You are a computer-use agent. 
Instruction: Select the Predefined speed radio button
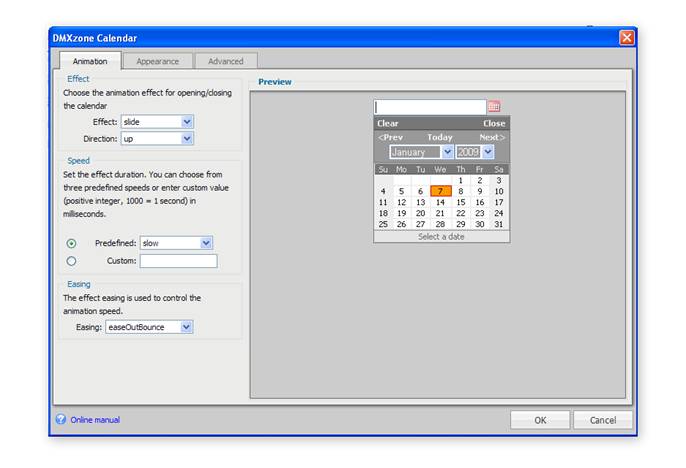point(71,243)
